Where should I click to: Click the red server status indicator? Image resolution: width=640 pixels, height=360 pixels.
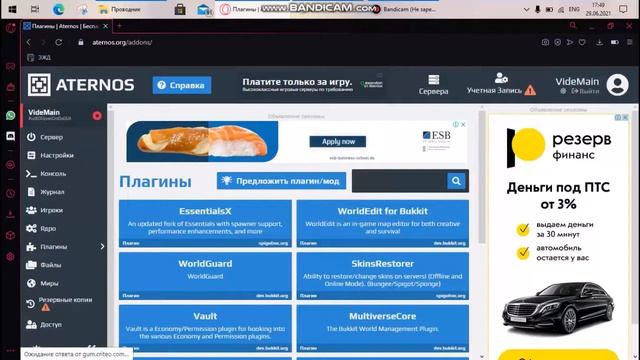coord(97,116)
